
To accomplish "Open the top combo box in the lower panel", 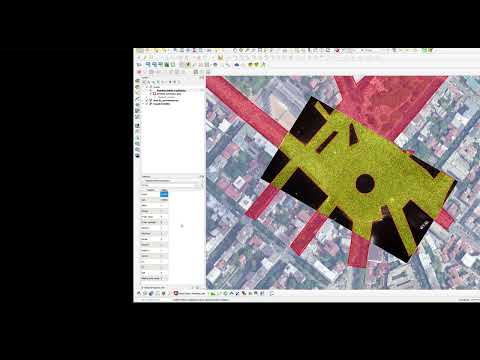I will (171, 180).
